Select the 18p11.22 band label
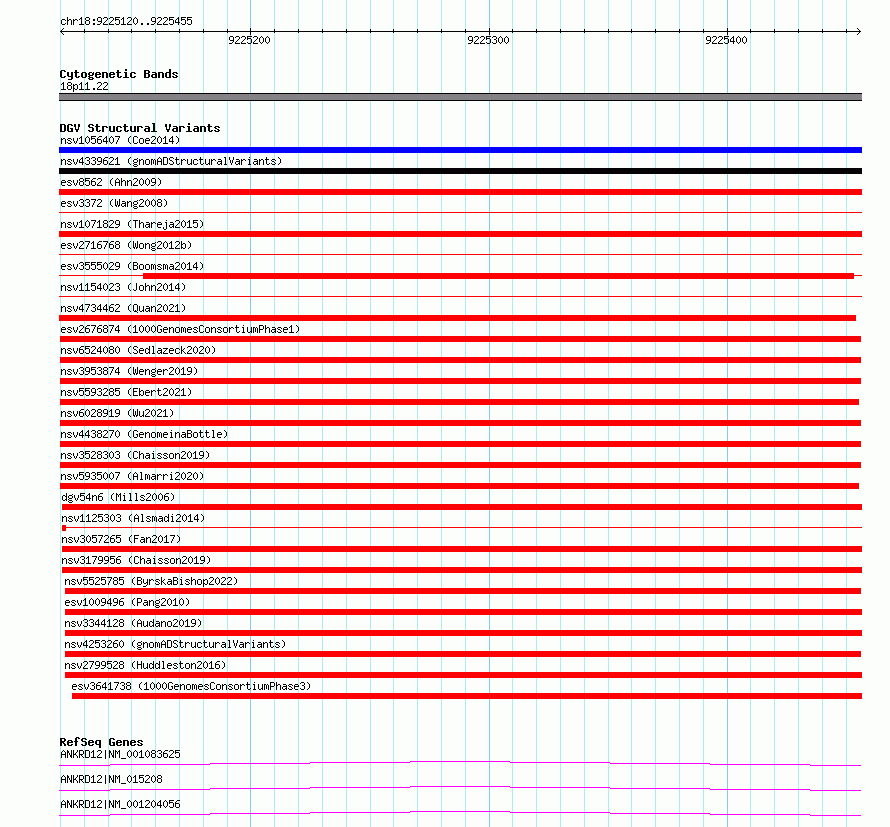This screenshot has width=890, height=827. click(x=84, y=86)
